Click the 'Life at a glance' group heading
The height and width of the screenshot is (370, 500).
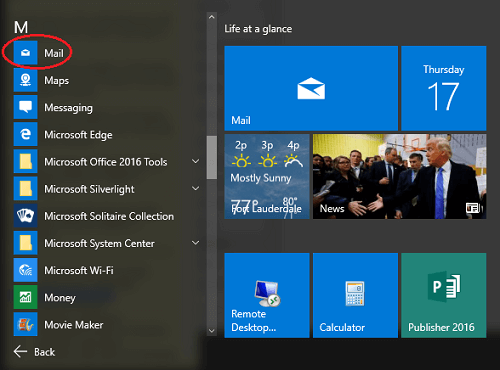point(258,29)
